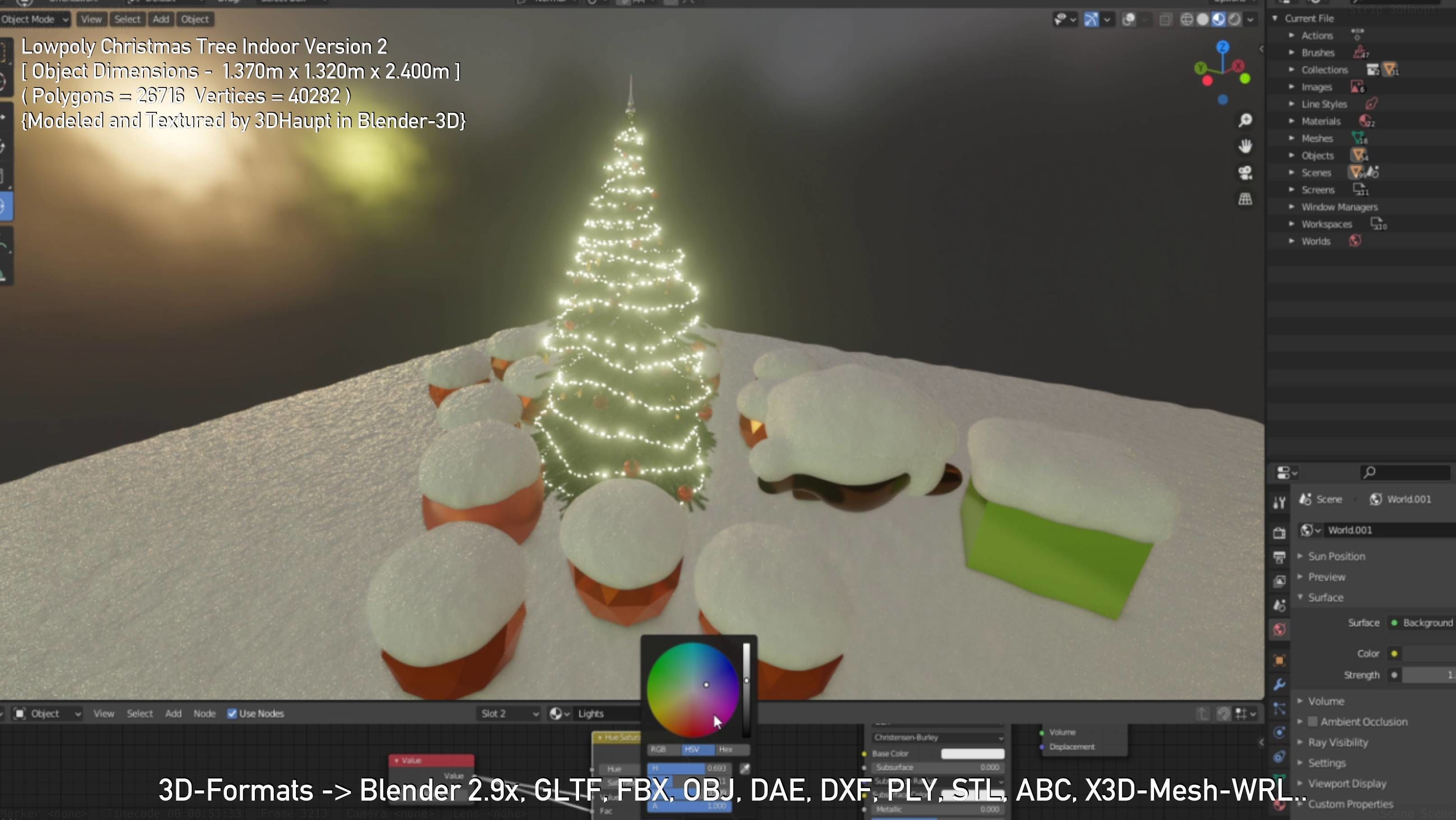Click the color picker brightness value bar

point(746,690)
